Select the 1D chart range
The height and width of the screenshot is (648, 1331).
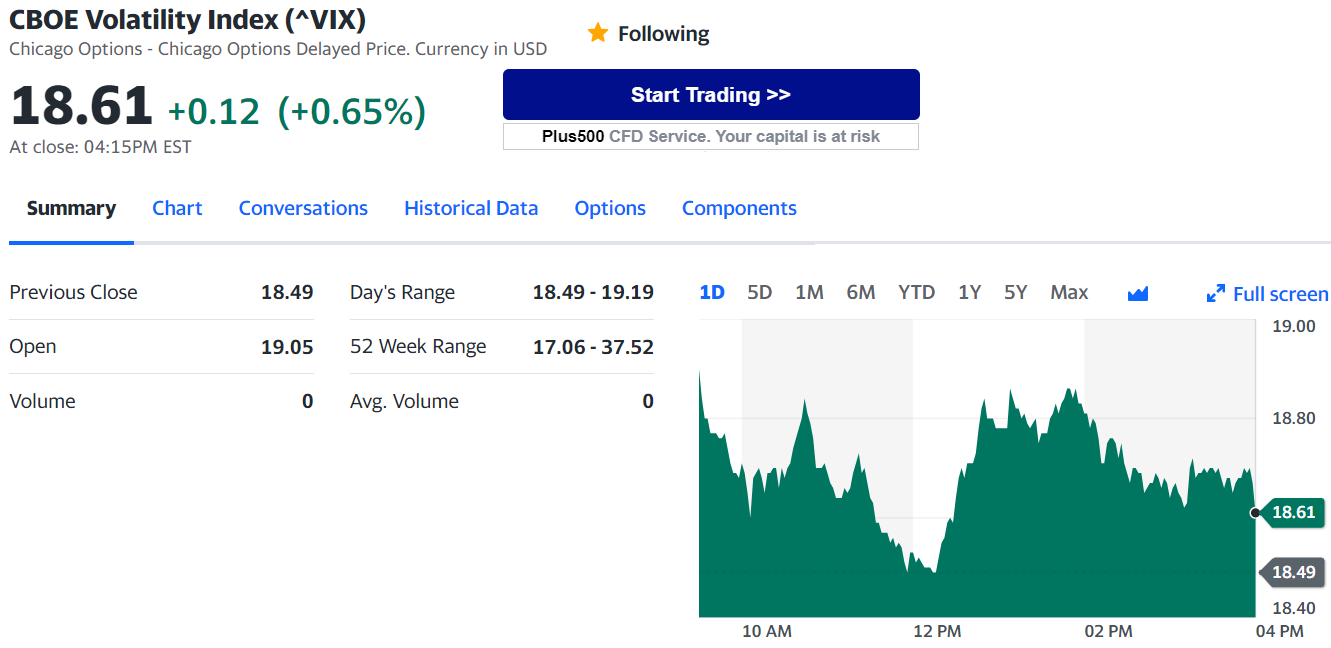click(712, 293)
